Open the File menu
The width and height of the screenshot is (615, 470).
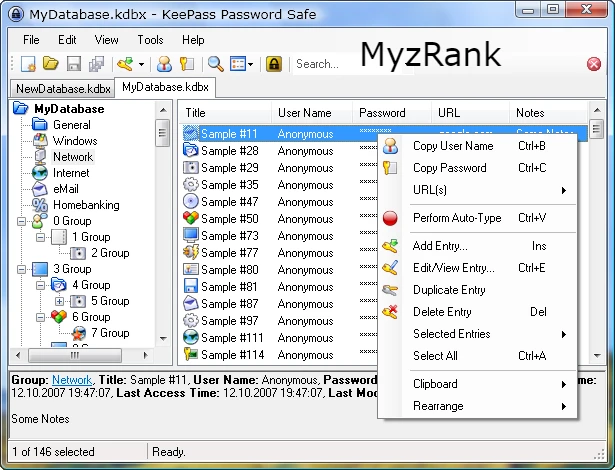pyautogui.click(x=31, y=40)
